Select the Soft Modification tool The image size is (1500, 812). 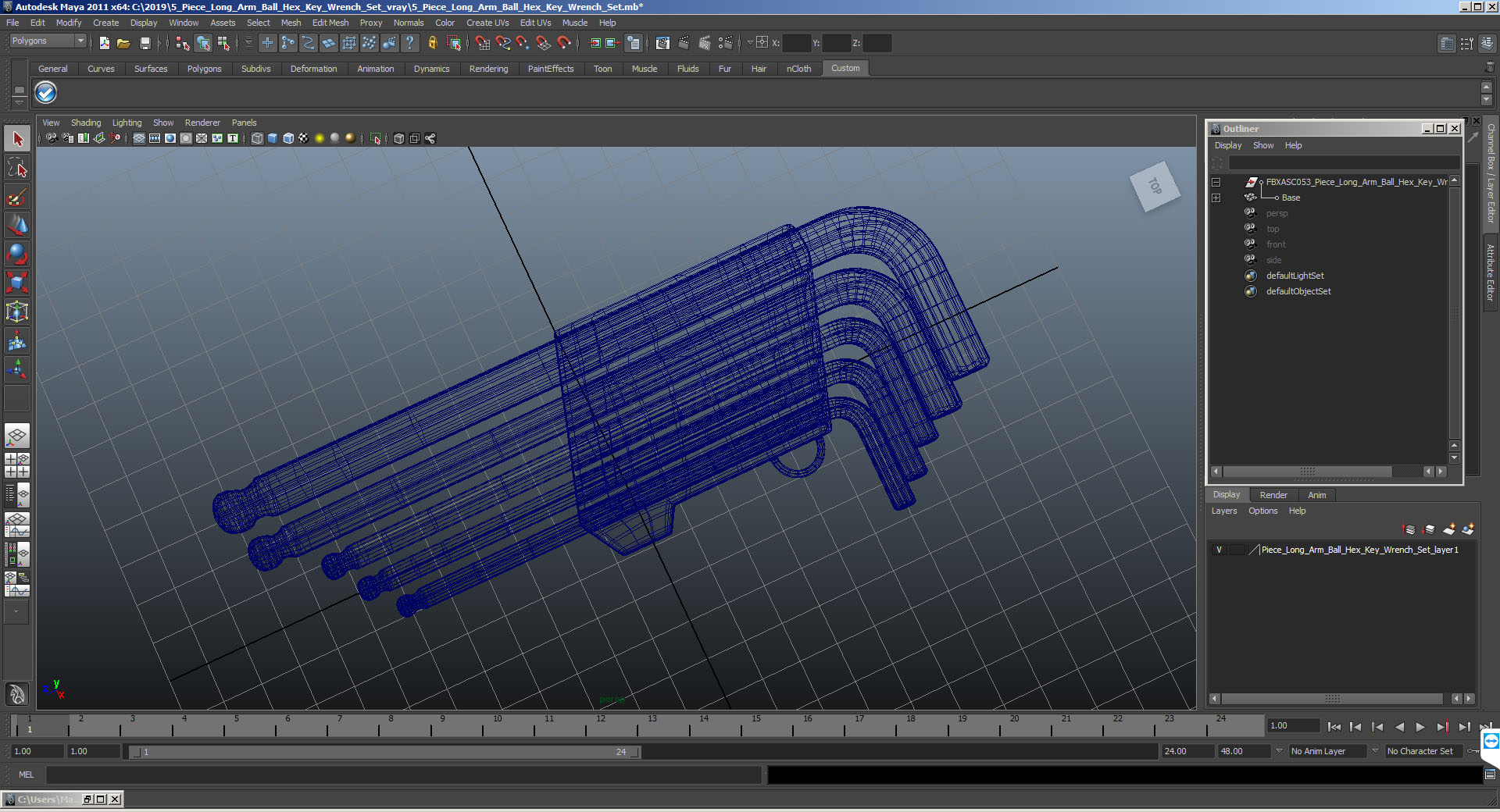pos(17,341)
